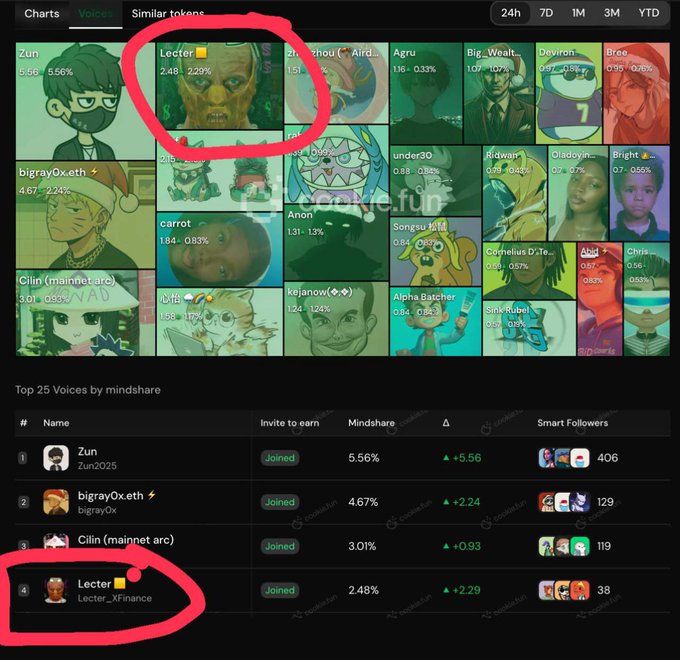Open the under30 treemap tile

click(435, 180)
